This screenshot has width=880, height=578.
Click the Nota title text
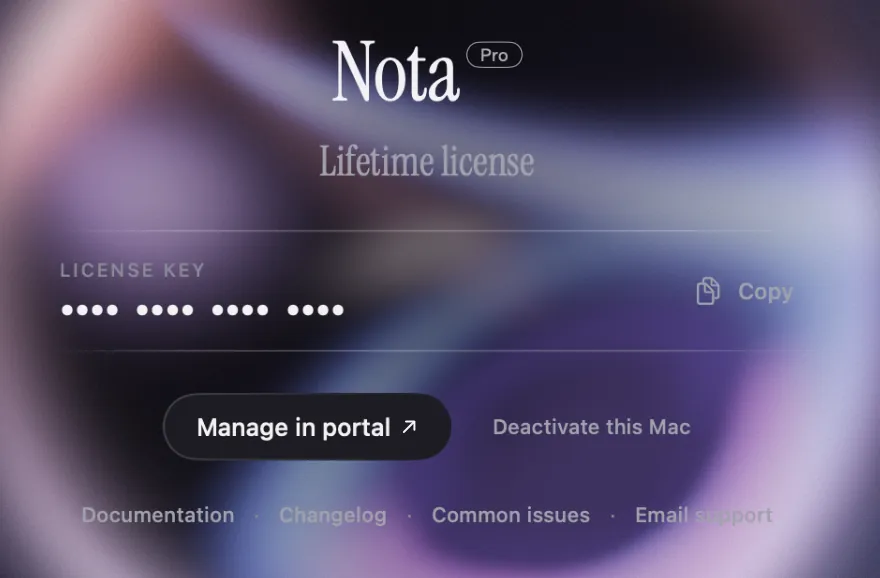pos(396,71)
